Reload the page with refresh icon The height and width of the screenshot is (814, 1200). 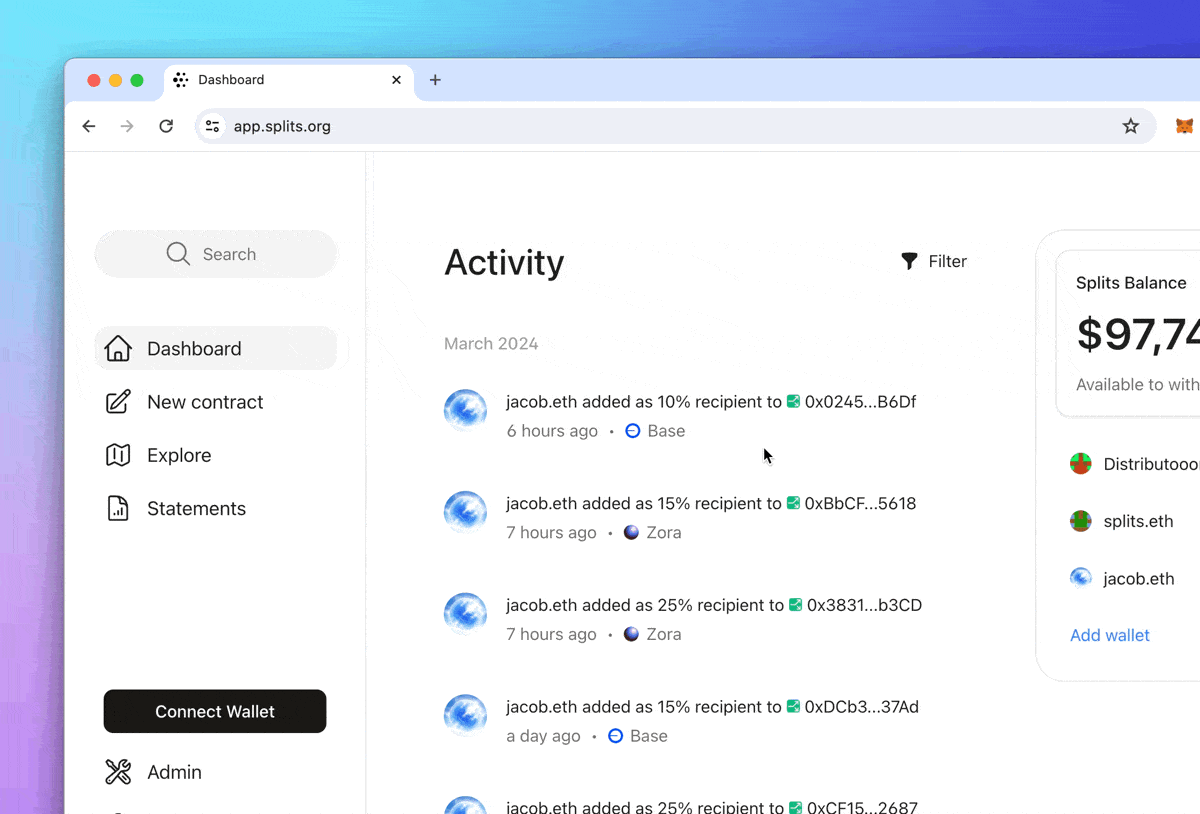coord(166,126)
